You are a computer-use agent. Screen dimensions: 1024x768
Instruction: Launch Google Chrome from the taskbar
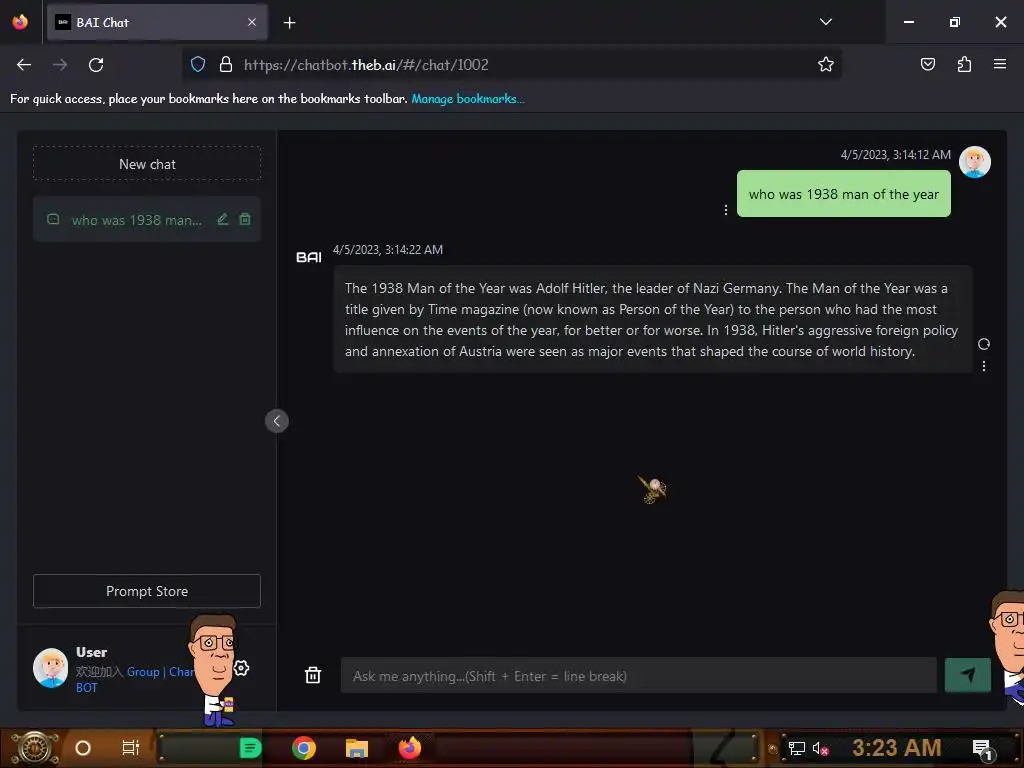pos(304,748)
